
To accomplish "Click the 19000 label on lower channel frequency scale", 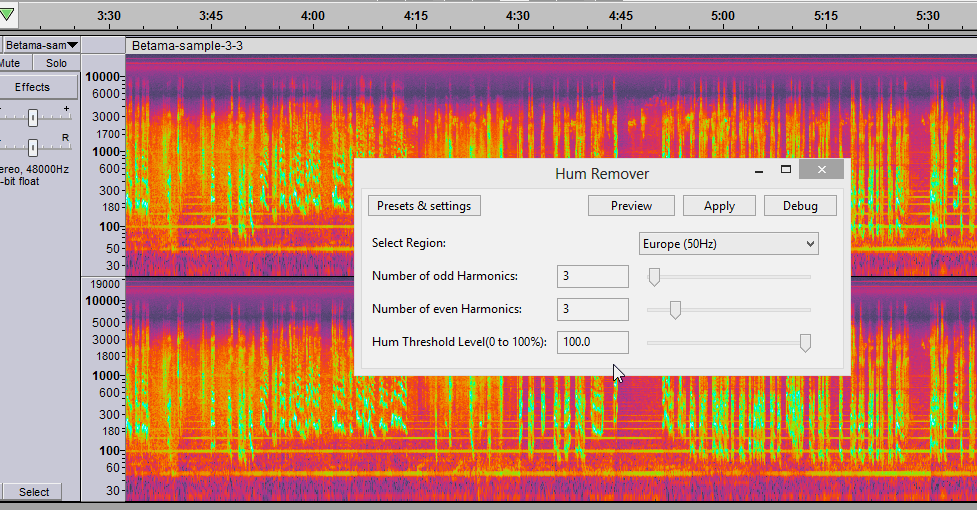I will click(105, 284).
